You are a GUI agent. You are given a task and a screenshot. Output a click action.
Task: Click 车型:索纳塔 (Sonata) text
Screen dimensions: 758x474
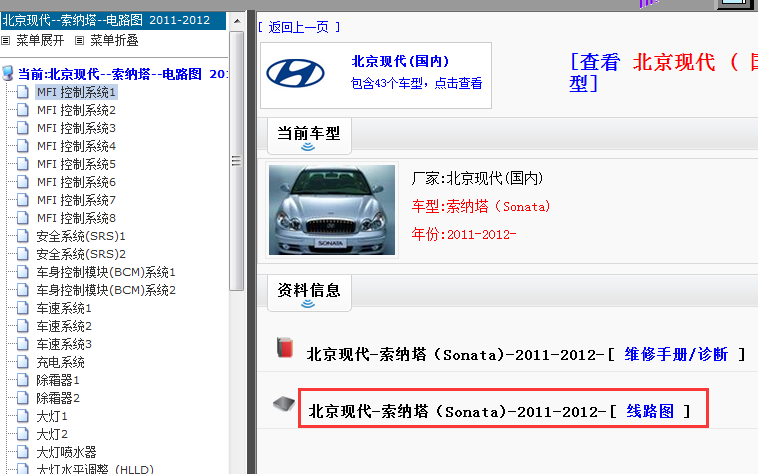pyautogui.click(x=481, y=207)
